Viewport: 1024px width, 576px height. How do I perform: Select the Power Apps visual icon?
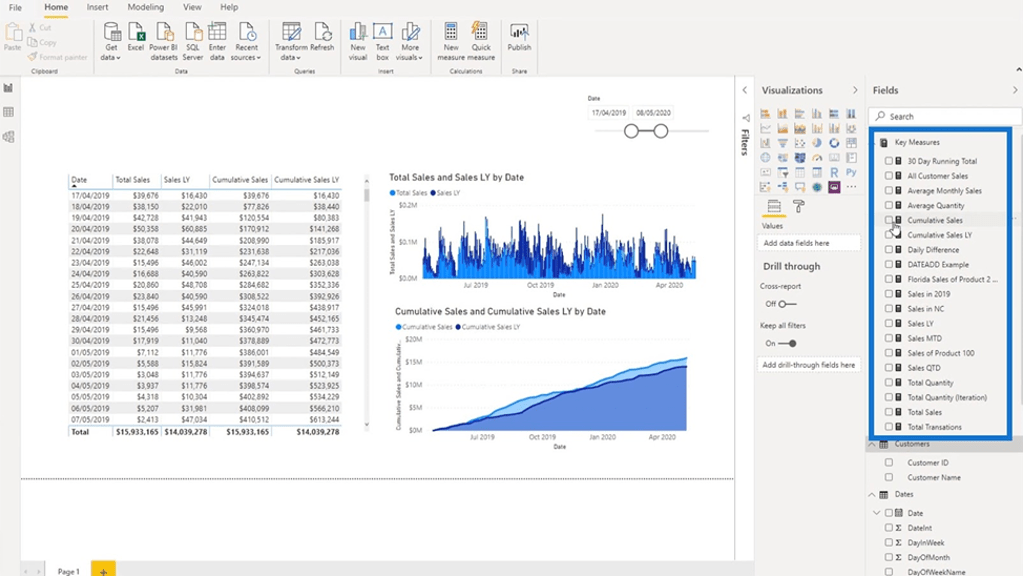click(x=834, y=187)
